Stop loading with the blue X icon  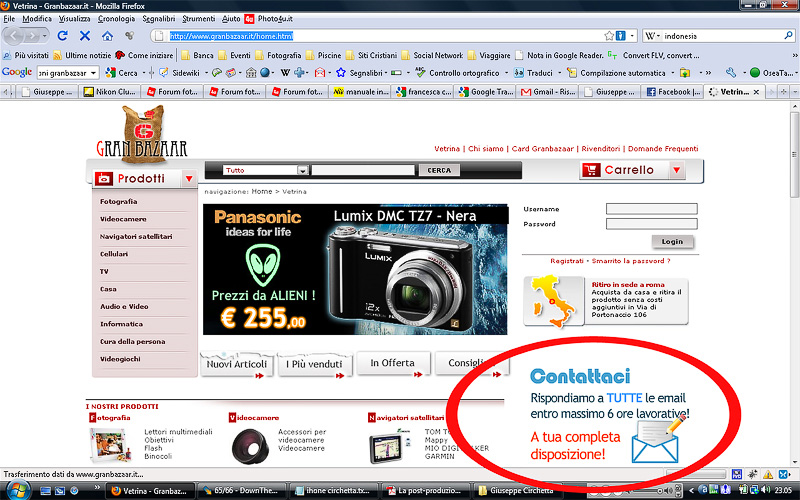(x=85, y=36)
